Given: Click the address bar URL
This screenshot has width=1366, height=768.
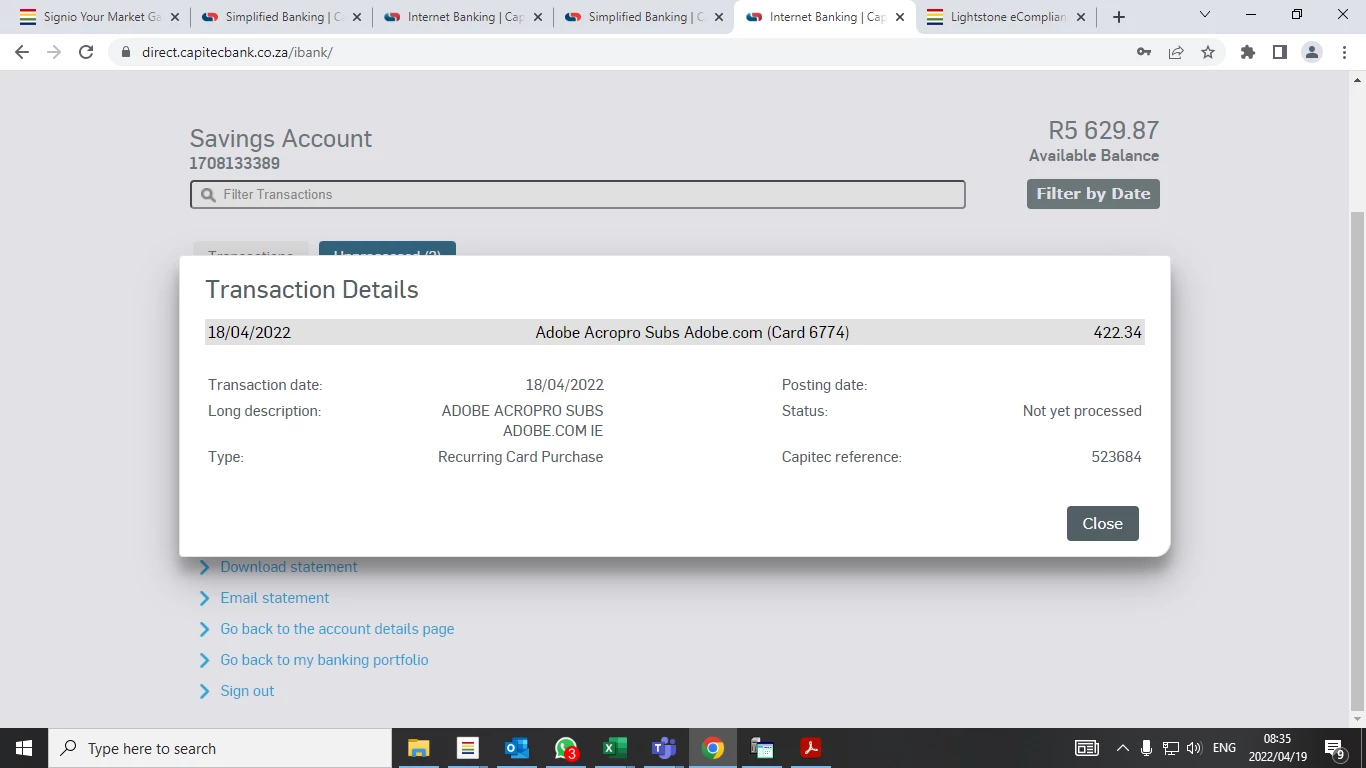Looking at the screenshot, I should (237, 52).
